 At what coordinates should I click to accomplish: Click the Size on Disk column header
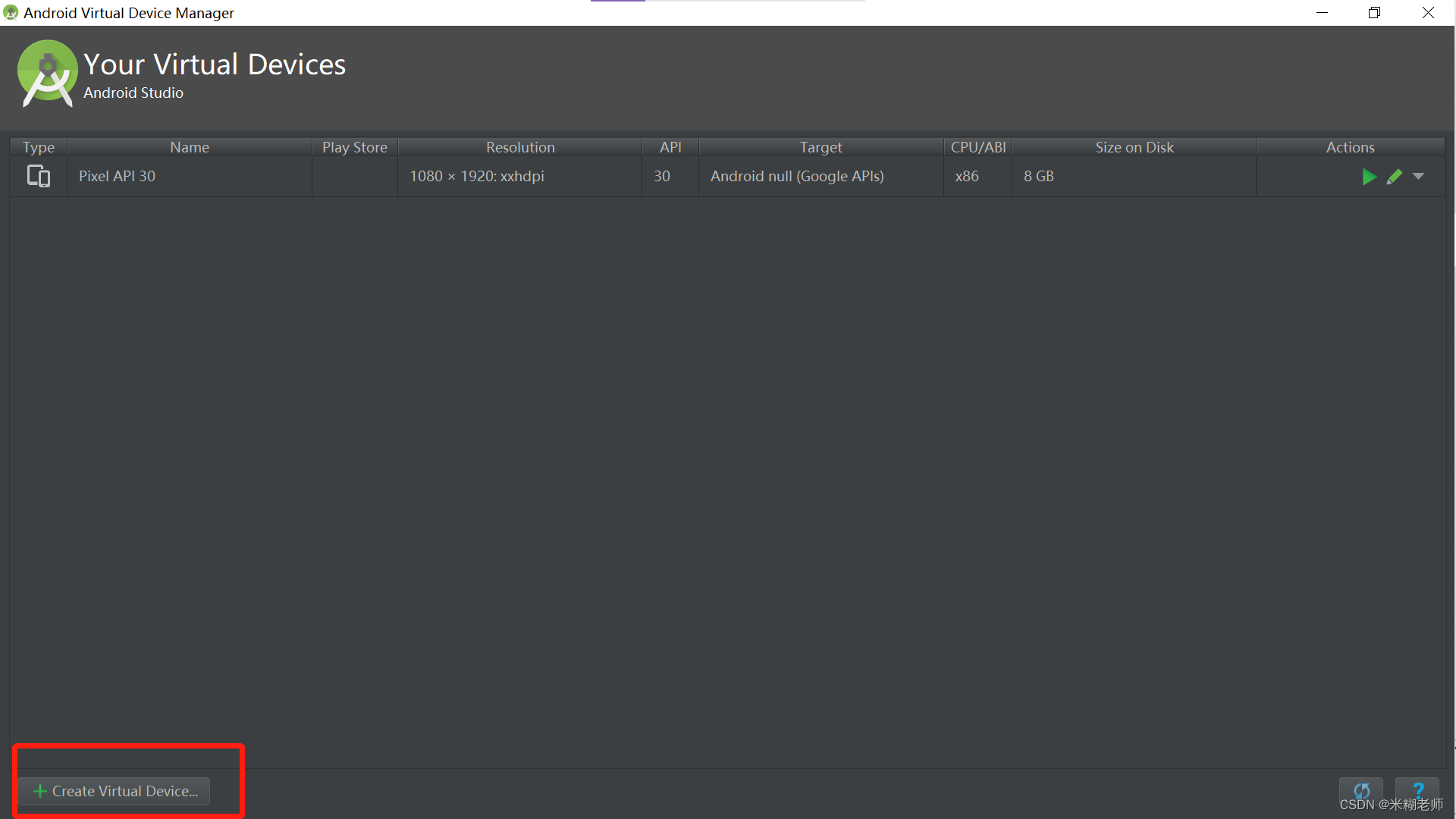(x=1132, y=147)
